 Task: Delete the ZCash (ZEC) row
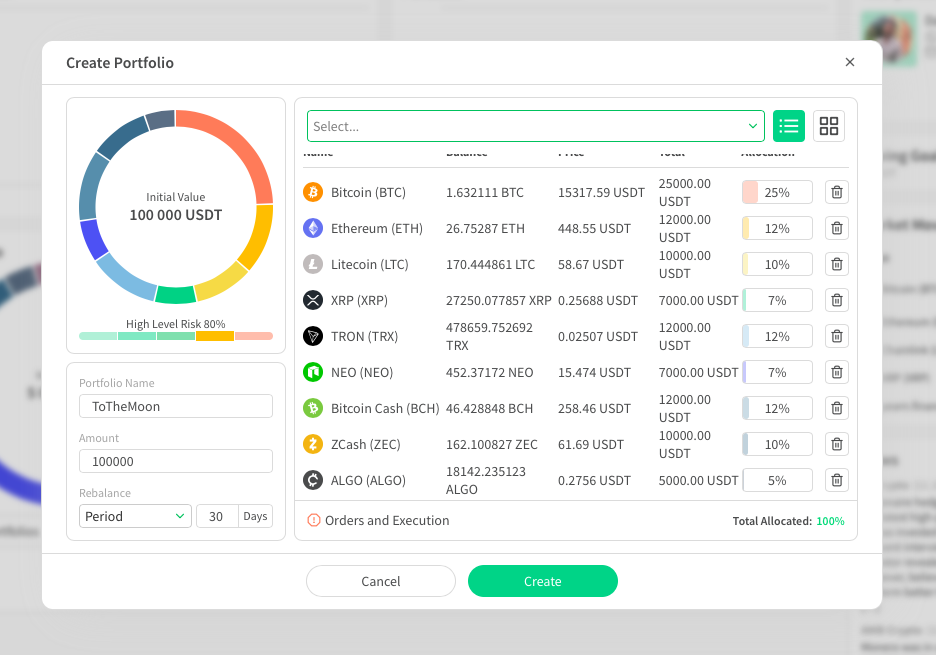point(836,444)
